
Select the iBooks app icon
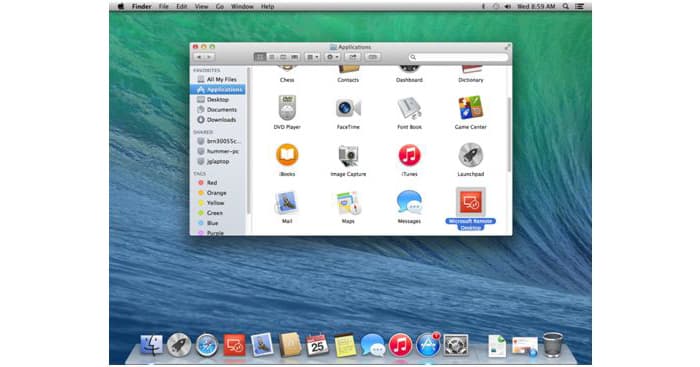pyautogui.click(x=287, y=155)
